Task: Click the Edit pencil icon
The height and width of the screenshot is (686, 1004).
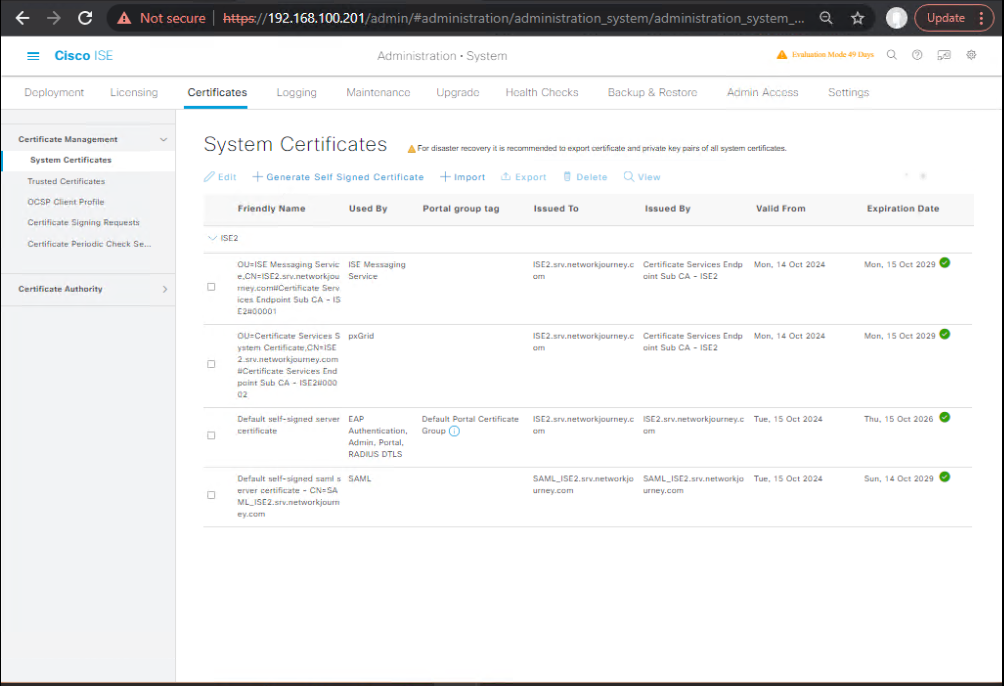Action: [x=209, y=177]
